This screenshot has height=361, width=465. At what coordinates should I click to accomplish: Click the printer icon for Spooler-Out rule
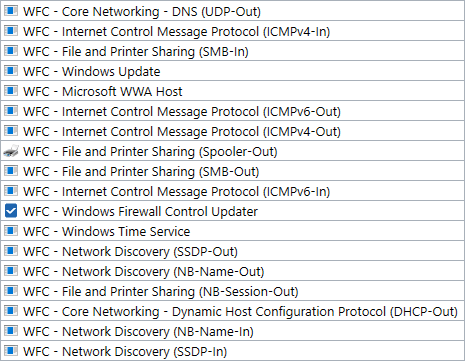11,151
